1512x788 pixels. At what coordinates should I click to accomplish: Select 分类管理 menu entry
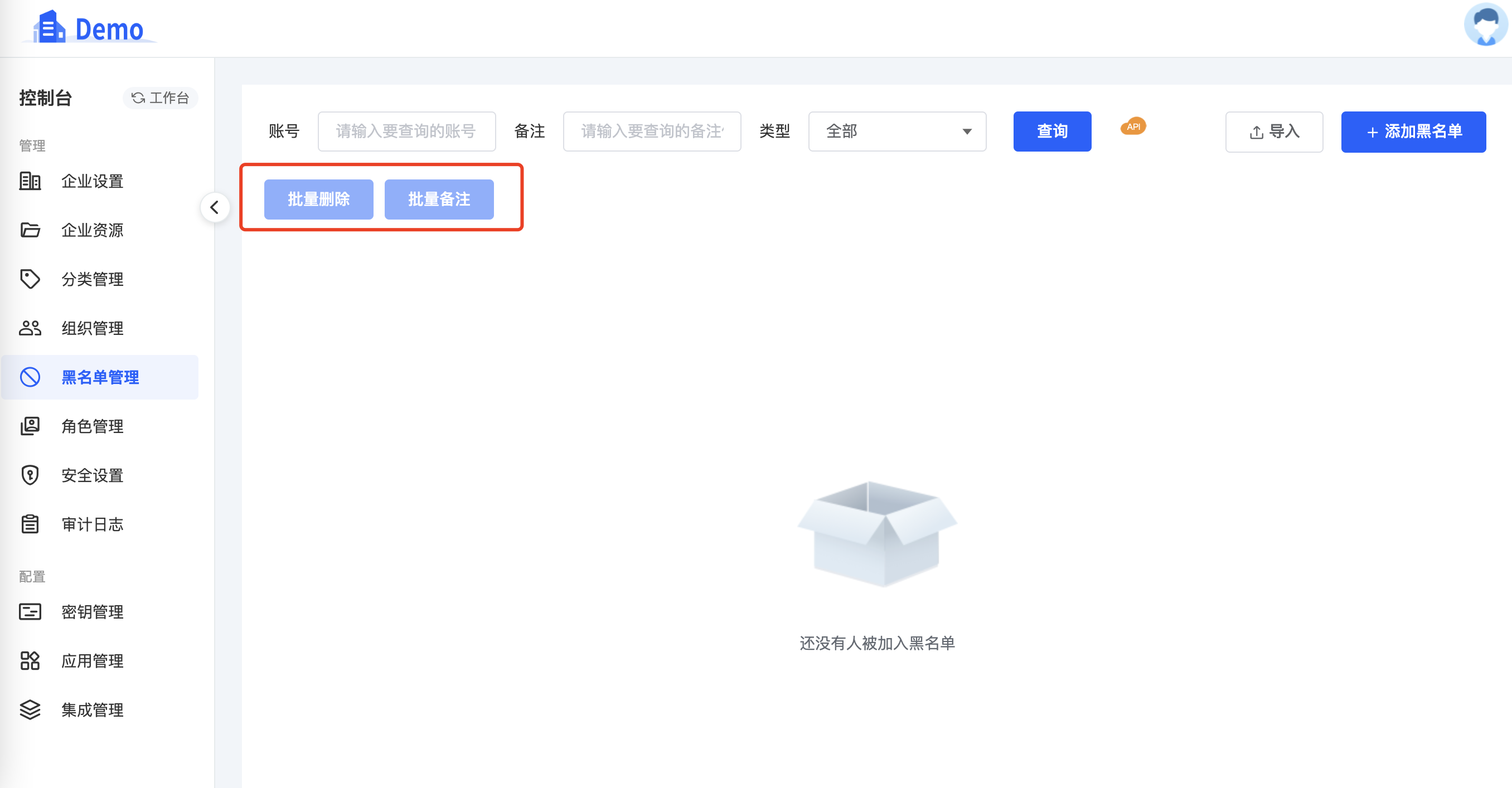click(x=100, y=279)
